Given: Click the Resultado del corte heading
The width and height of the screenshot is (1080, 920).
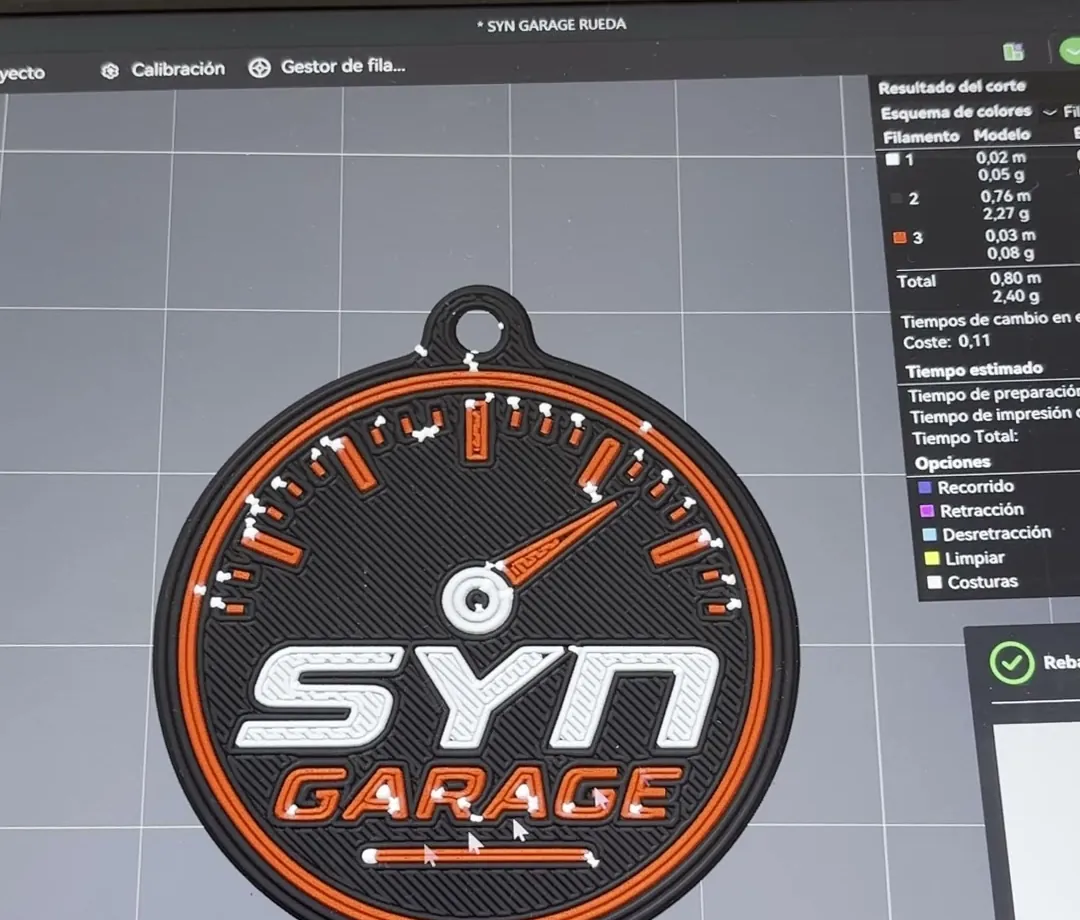Looking at the screenshot, I should [x=952, y=87].
